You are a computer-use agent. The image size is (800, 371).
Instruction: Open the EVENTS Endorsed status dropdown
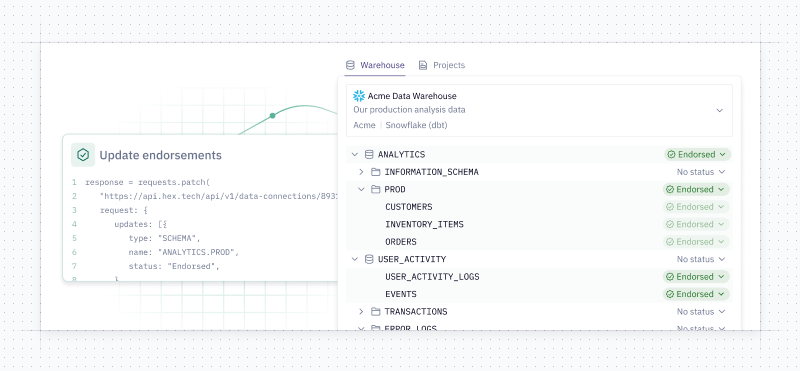coord(696,294)
